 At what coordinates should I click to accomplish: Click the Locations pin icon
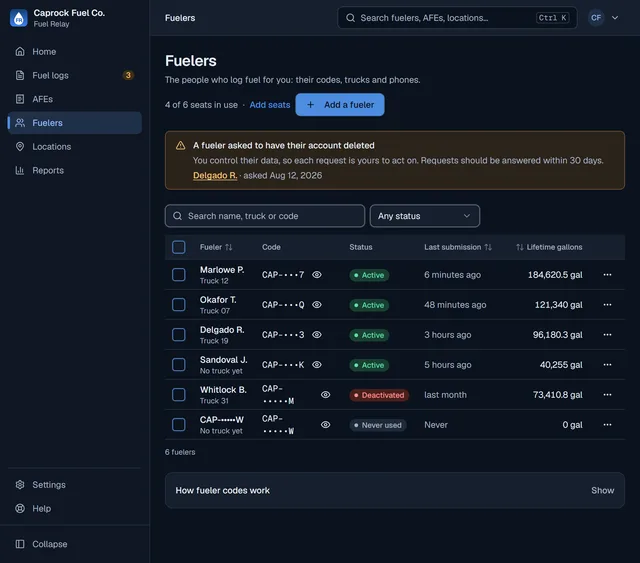click(20, 147)
